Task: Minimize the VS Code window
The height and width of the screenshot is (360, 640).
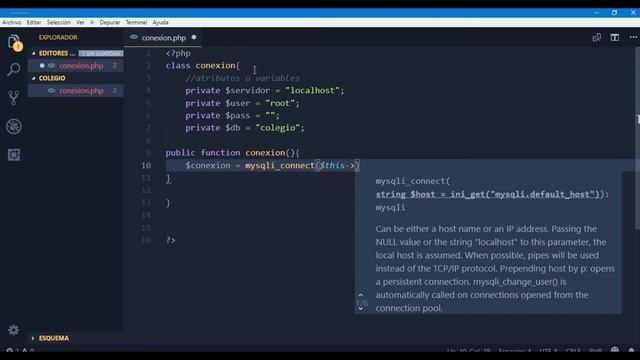Action: tap(597, 13)
